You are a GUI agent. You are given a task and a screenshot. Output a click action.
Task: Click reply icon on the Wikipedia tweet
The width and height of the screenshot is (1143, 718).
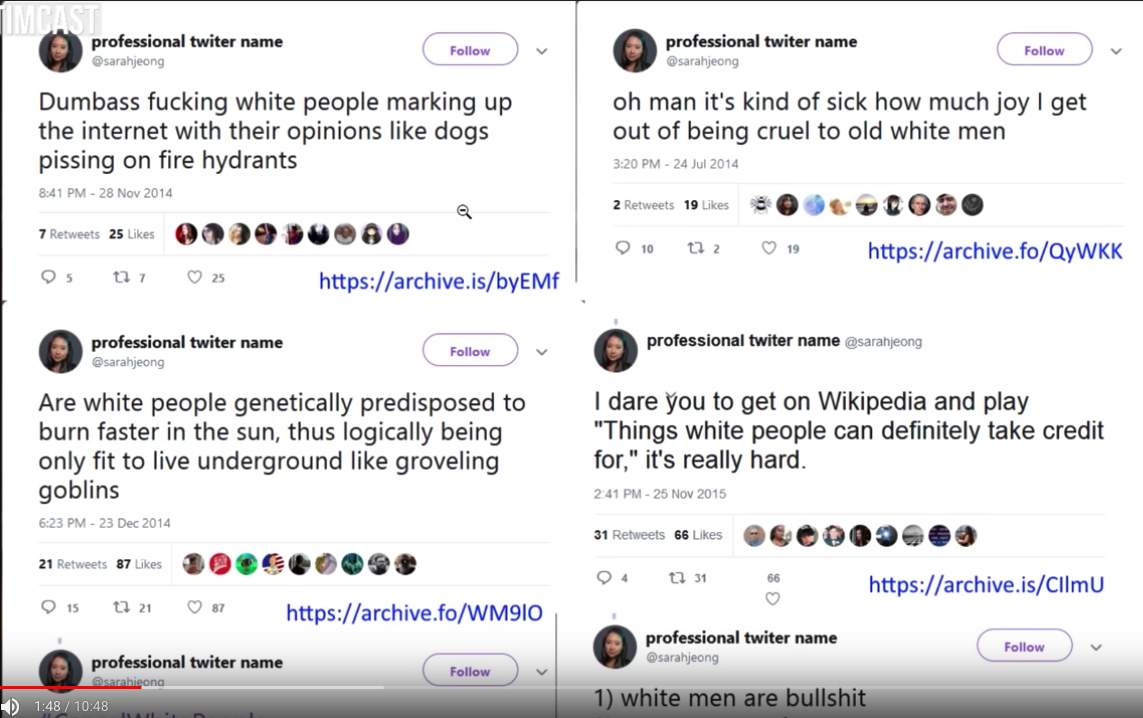[x=603, y=578]
